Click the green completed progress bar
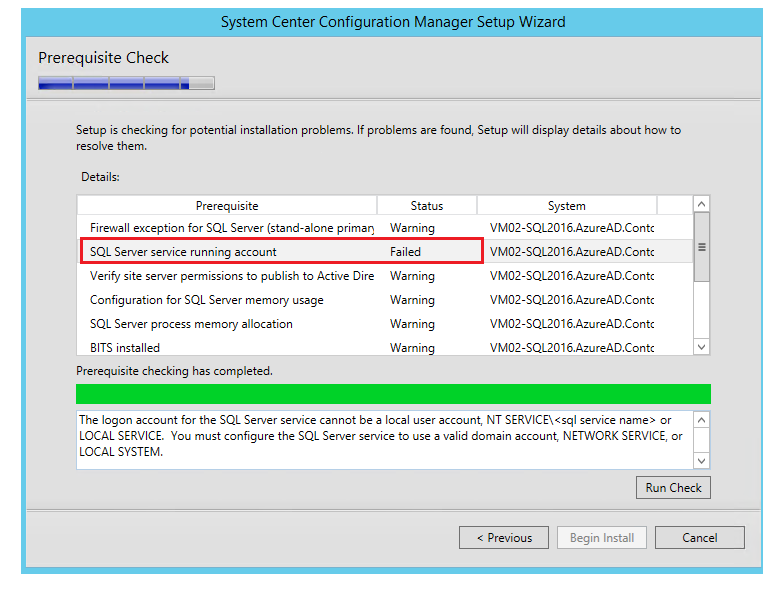The height and width of the screenshot is (589, 779). tap(393, 394)
